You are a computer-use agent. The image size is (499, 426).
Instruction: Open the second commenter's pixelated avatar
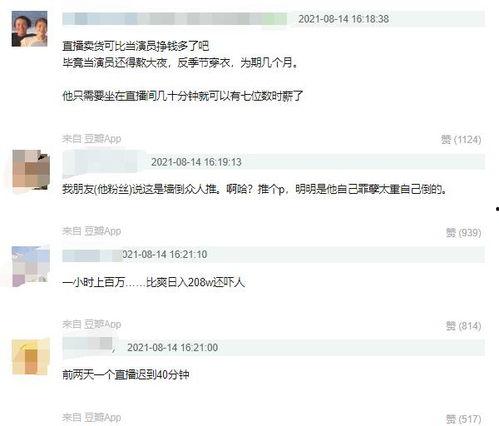click(31, 170)
